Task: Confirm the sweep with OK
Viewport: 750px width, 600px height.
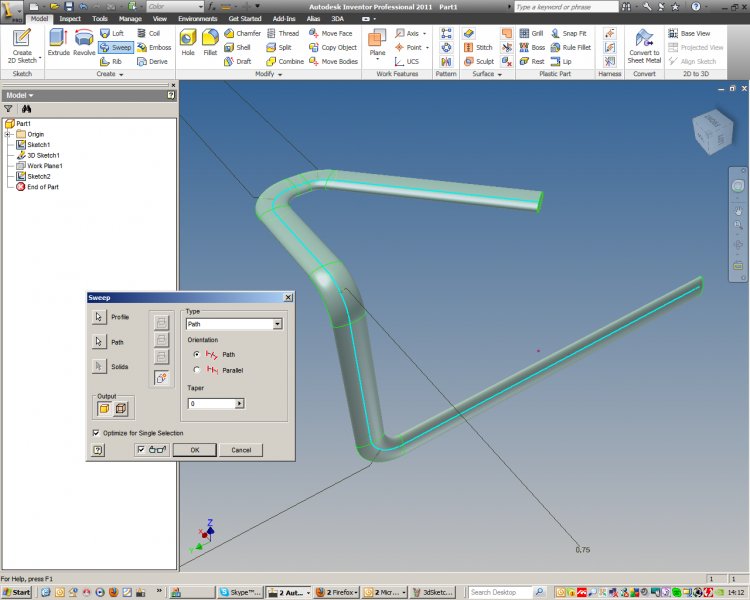Action: pos(194,450)
